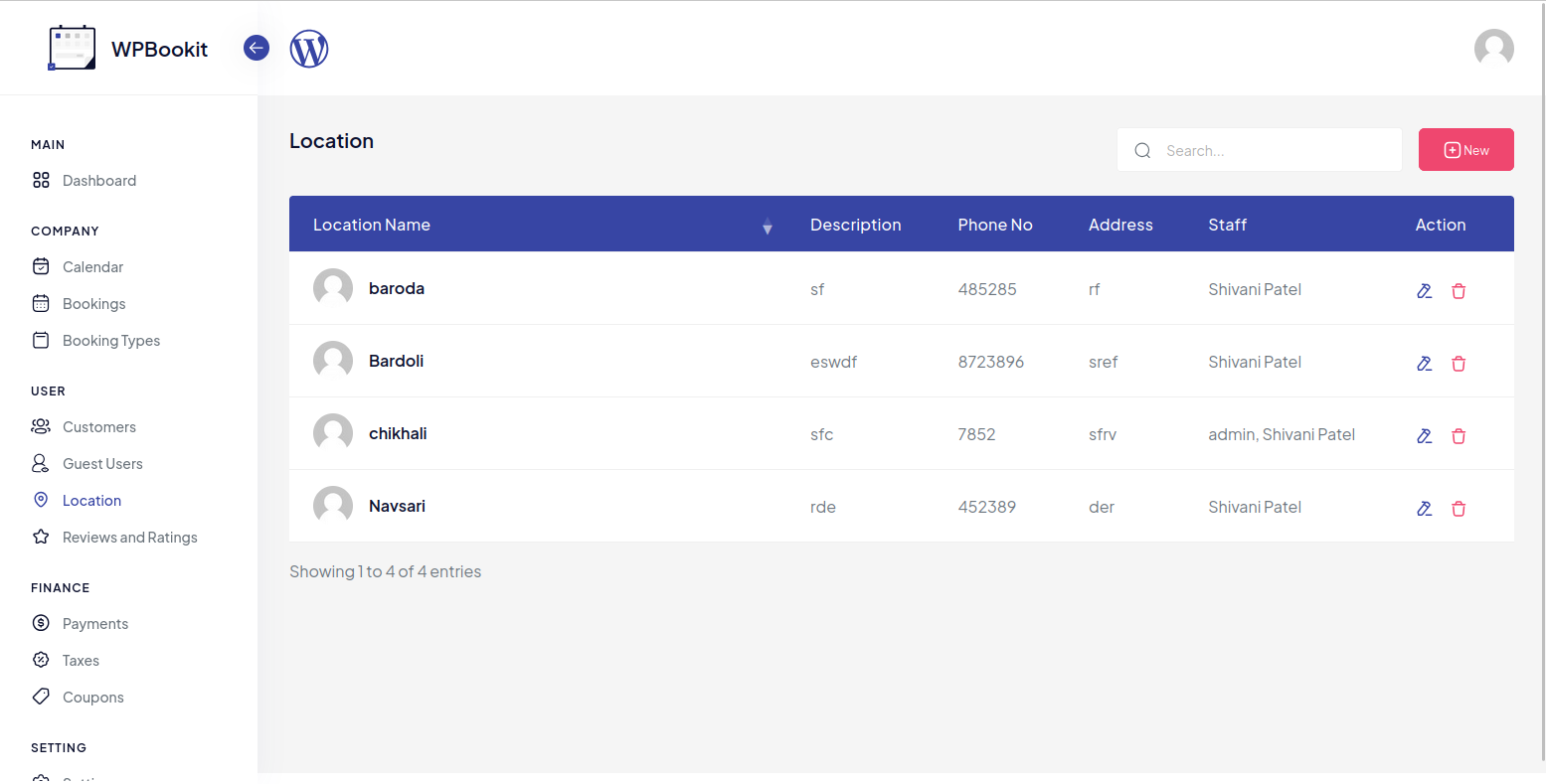Navigate to Coupons page
Viewport: 1546px width, 784px height.
click(x=92, y=698)
